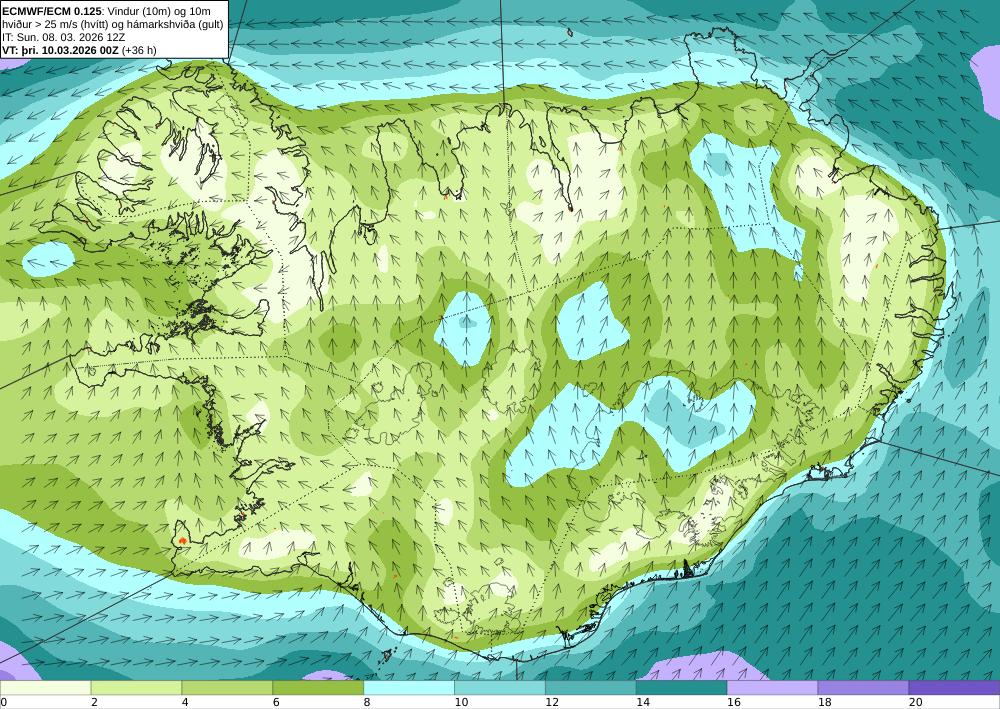Click the legend label '2'
Image resolution: width=1000 pixels, height=709 pixels.
tap(94, 702)
